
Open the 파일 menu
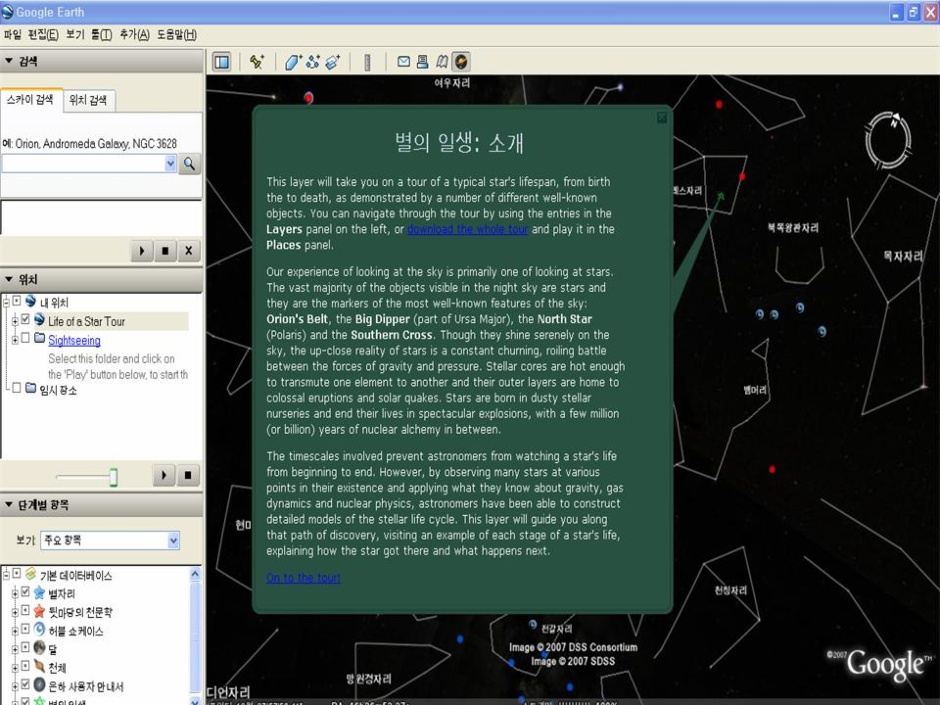(x=12, y=35)
